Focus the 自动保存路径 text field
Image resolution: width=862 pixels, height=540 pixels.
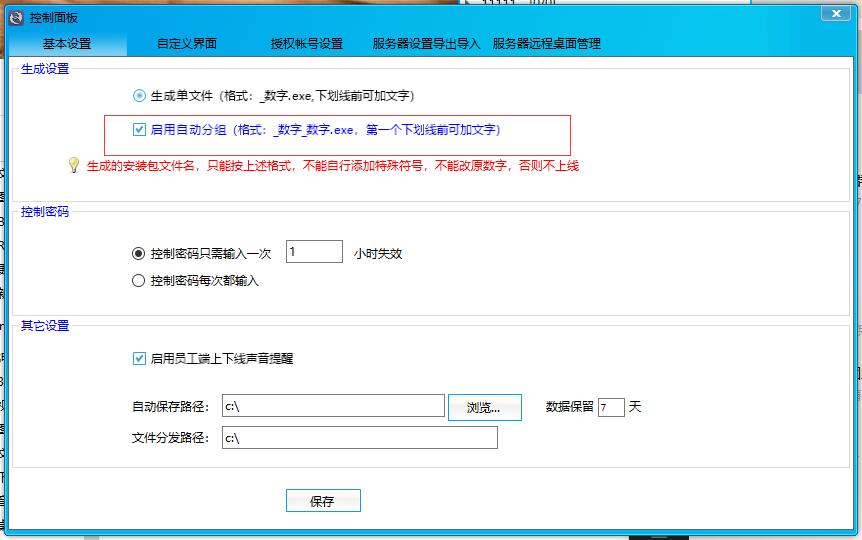click(x=332, y=406)
